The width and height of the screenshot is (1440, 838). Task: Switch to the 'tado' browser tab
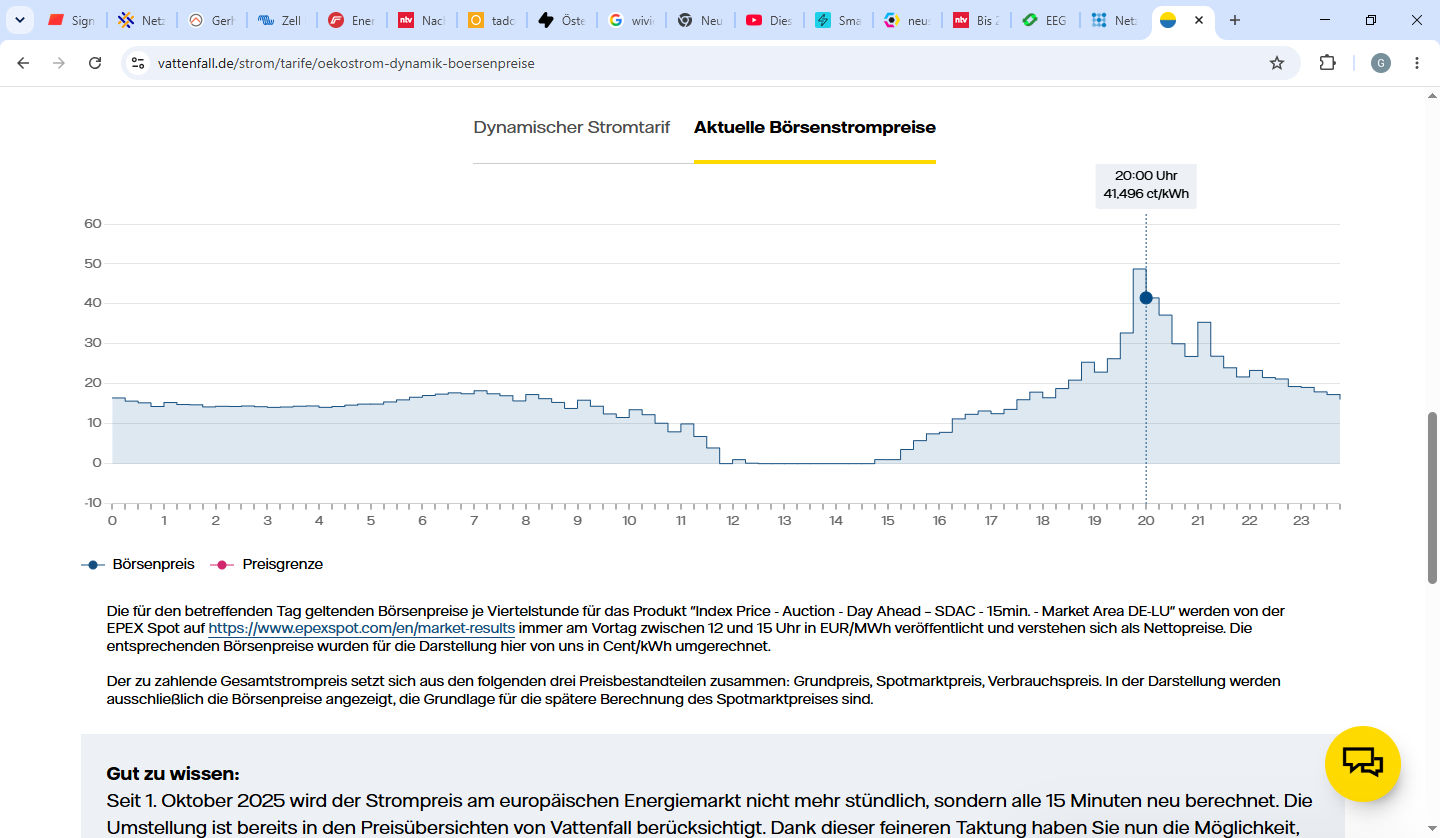coord(490,20)
